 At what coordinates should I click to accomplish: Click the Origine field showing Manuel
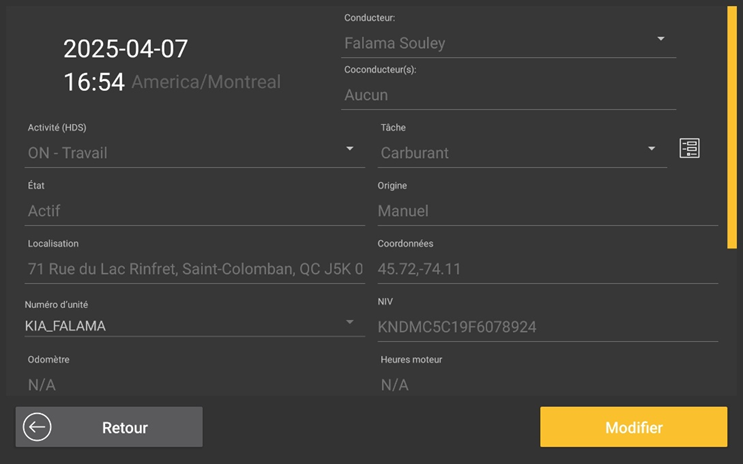(x=546, y=211)
